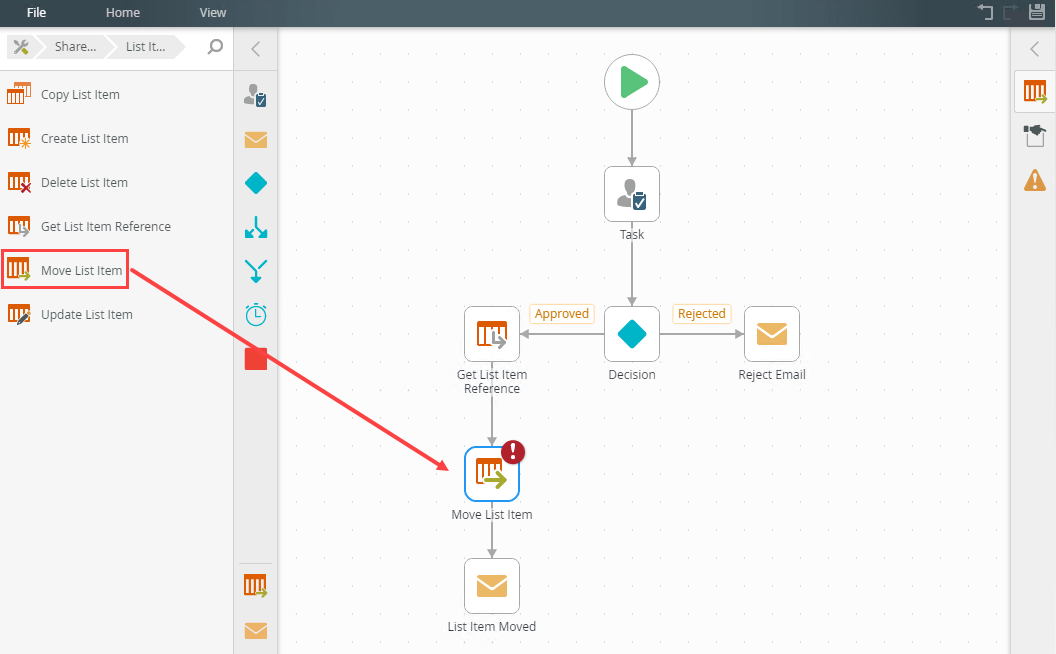This screenshot has width=1056, height=654.
Task: Click the Decision label text
Action: coord(632,374)
